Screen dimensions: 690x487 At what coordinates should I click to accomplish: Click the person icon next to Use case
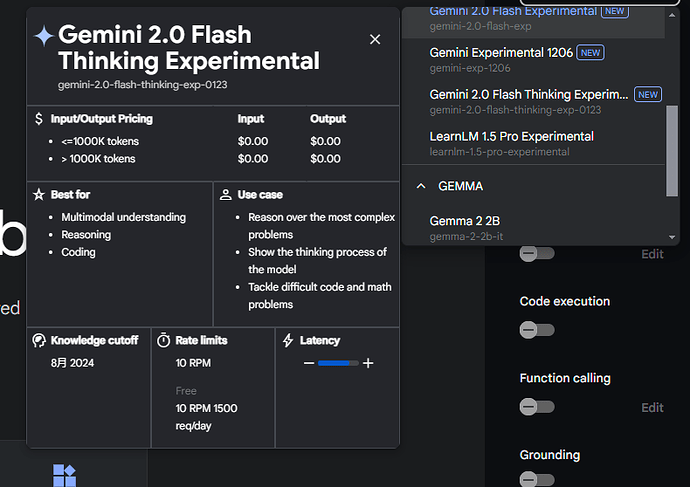(226, 194)
